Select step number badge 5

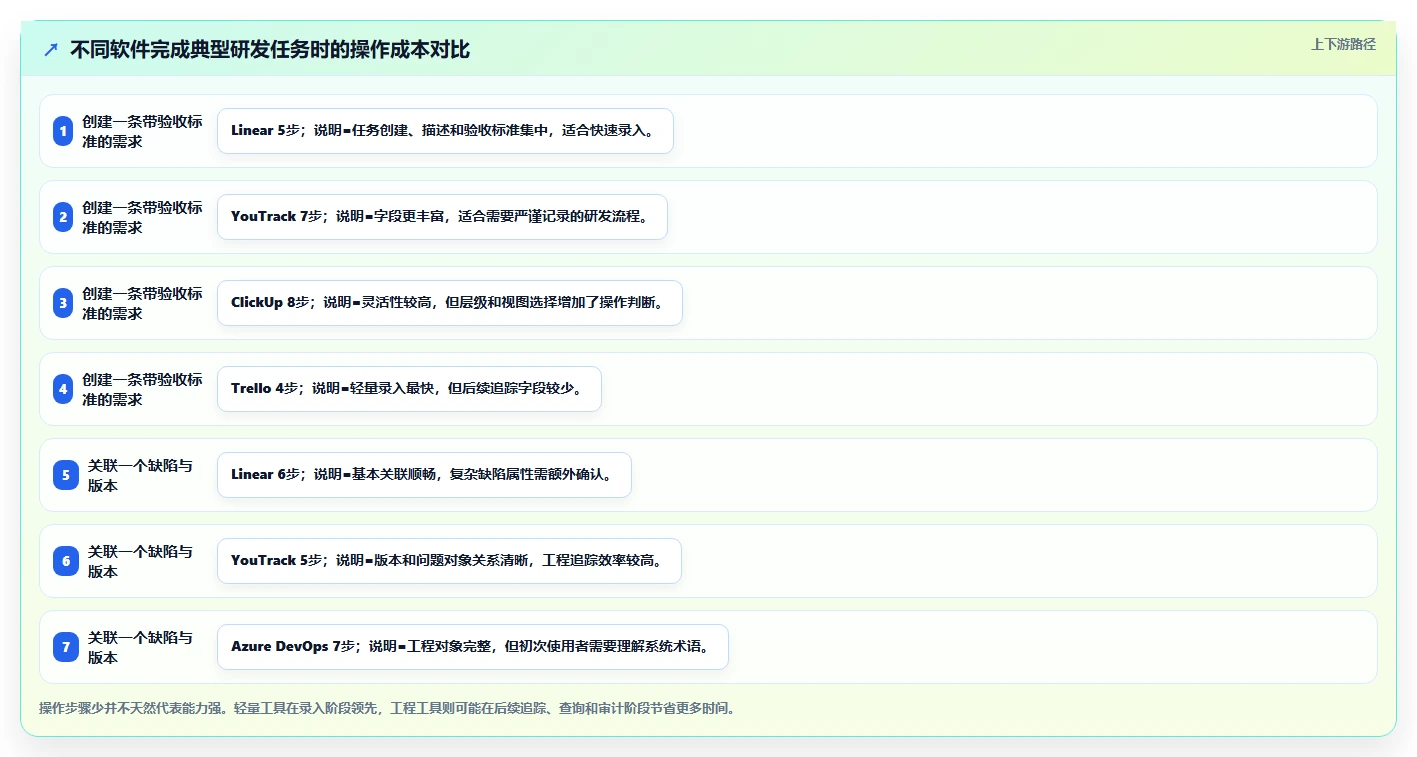[66, 475]
